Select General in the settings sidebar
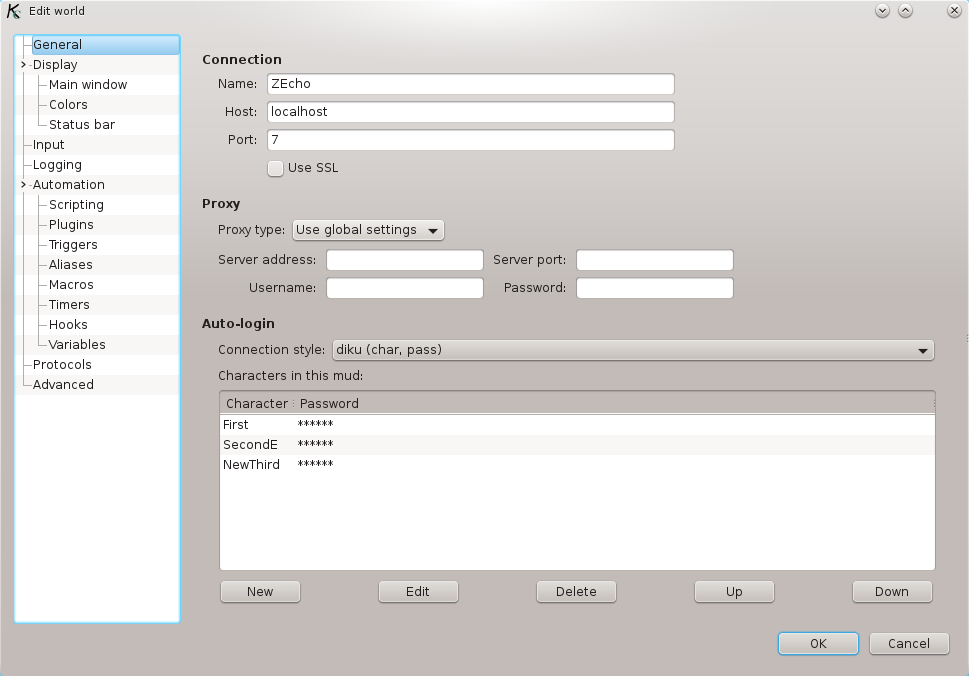This screenshot has width=969, height=676. (57, 44)
